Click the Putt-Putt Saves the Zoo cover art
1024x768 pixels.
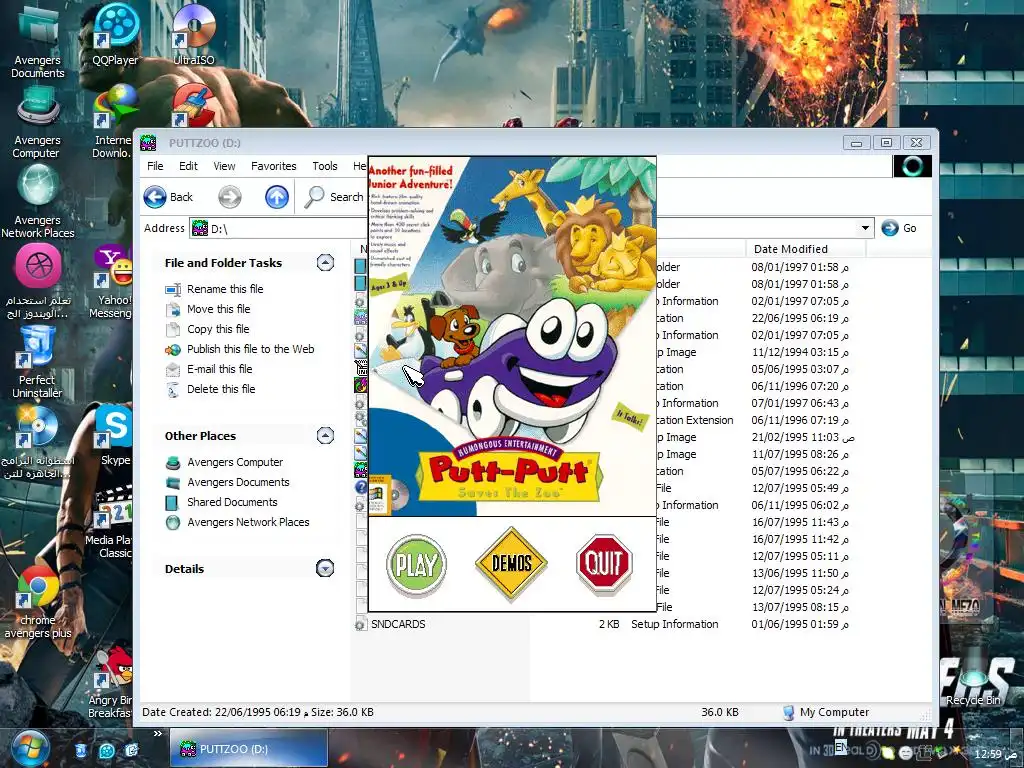click(x=513, y=336)
